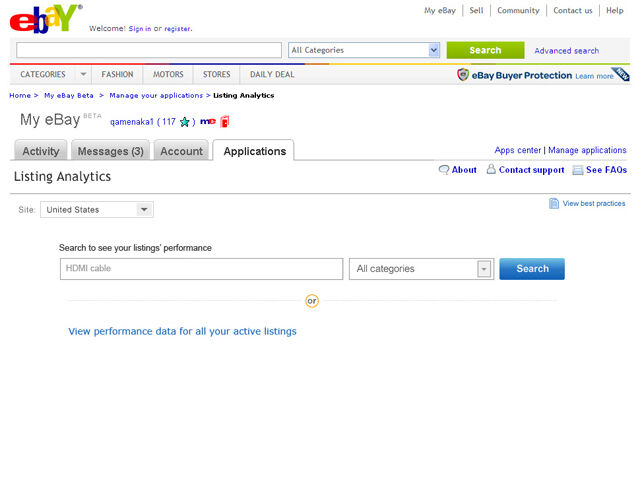Click the Sign in link

140,29
